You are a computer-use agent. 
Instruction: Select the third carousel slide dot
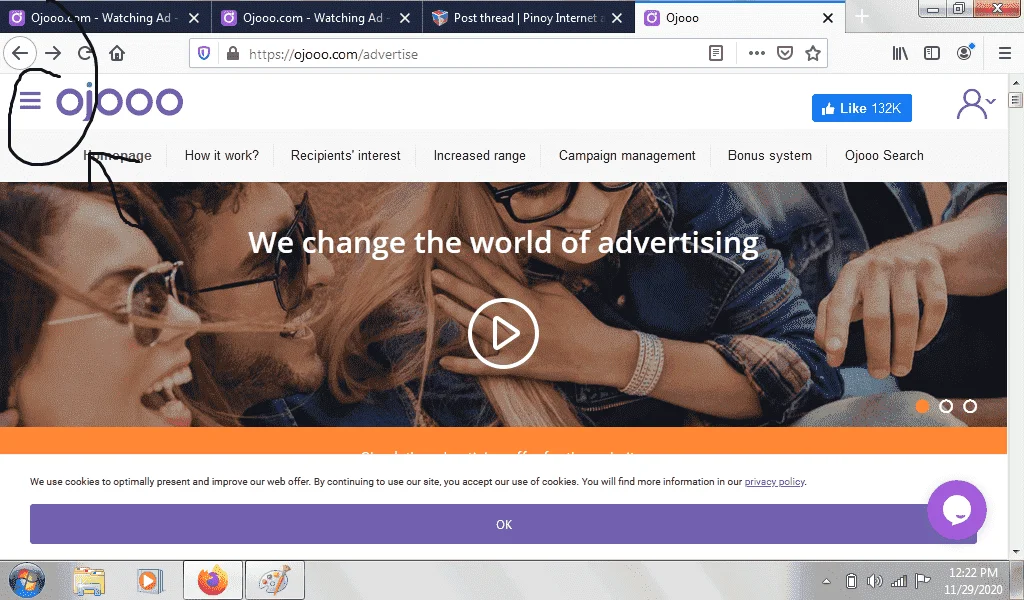pyautogui.click(x=970, y=406)
